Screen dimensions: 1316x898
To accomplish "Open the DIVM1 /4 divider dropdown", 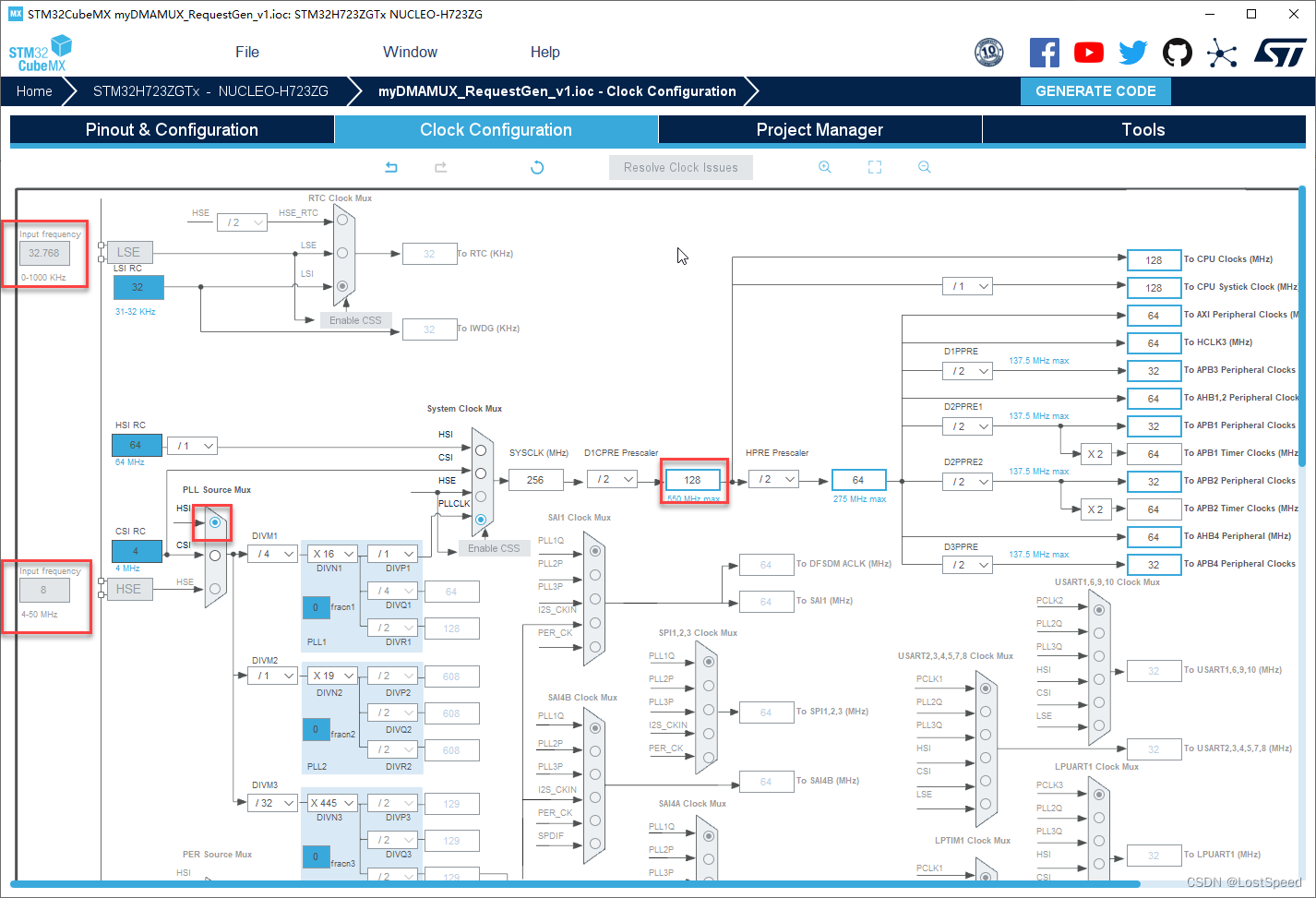I will pos(272,554).
